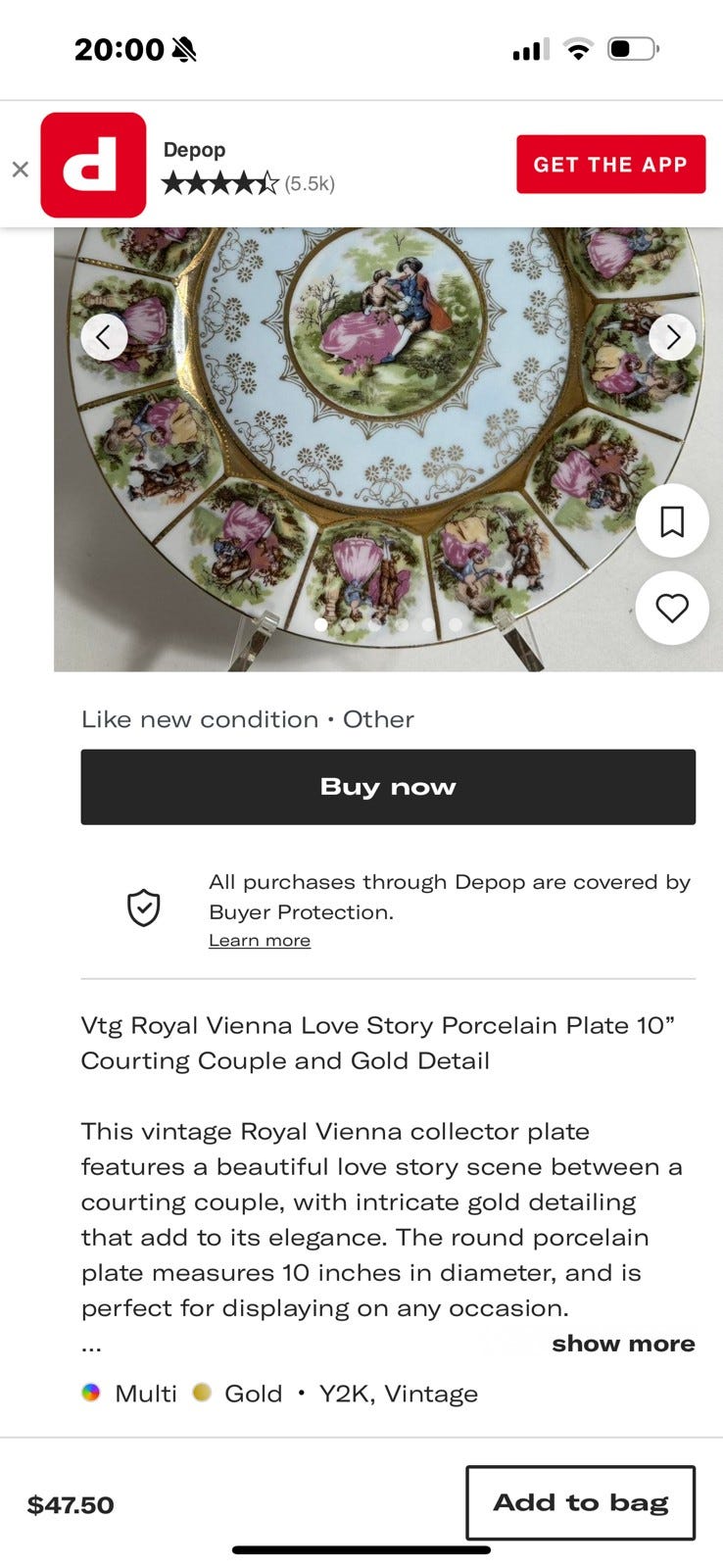Tap the Buyer Protection shield icon
Screen dimensions: 723x1568
144,907
